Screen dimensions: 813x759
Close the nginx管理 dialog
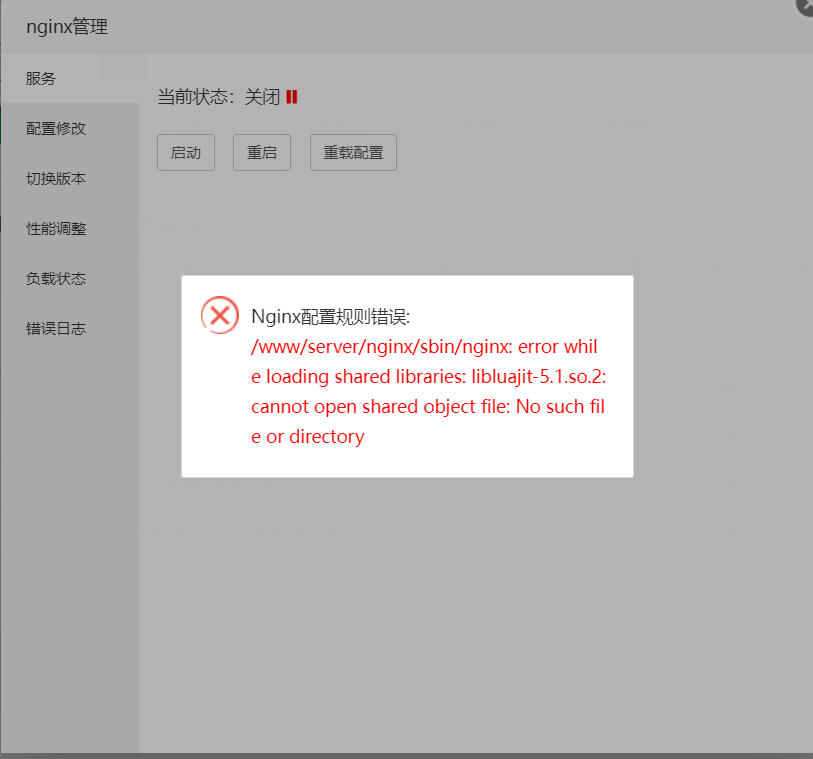point(806,5)
